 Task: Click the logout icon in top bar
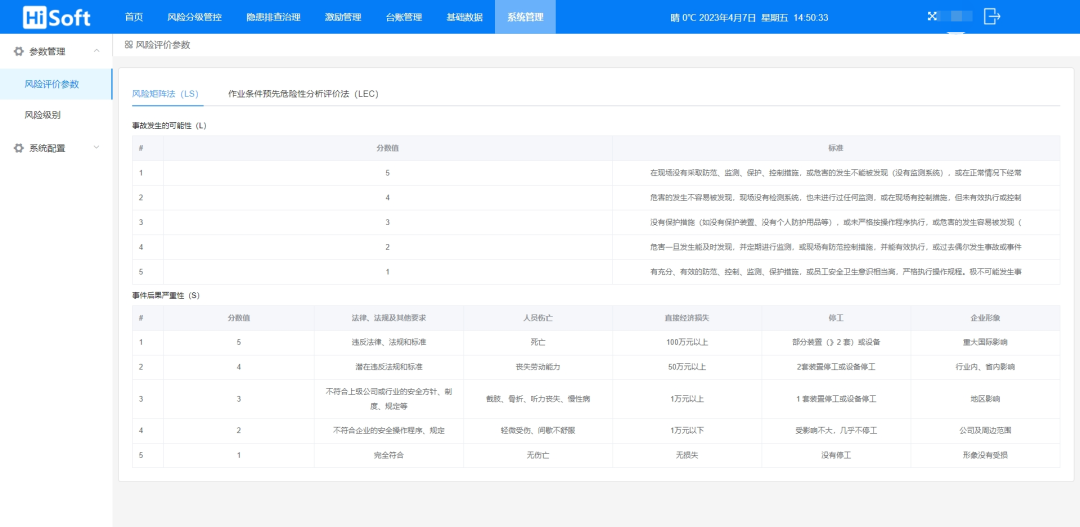(x=992, y=16)
